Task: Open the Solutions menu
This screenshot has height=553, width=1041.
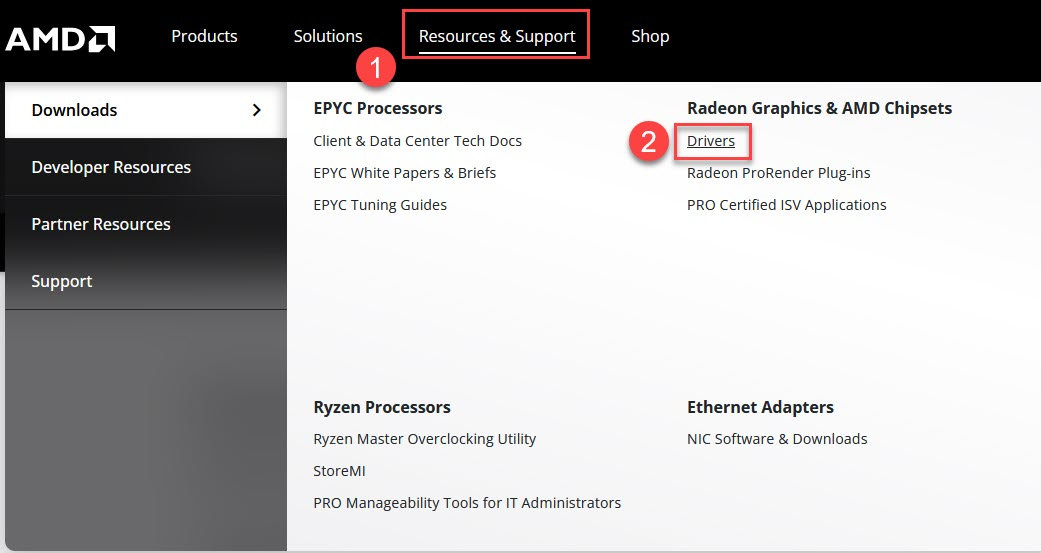Action: point(328,36)
